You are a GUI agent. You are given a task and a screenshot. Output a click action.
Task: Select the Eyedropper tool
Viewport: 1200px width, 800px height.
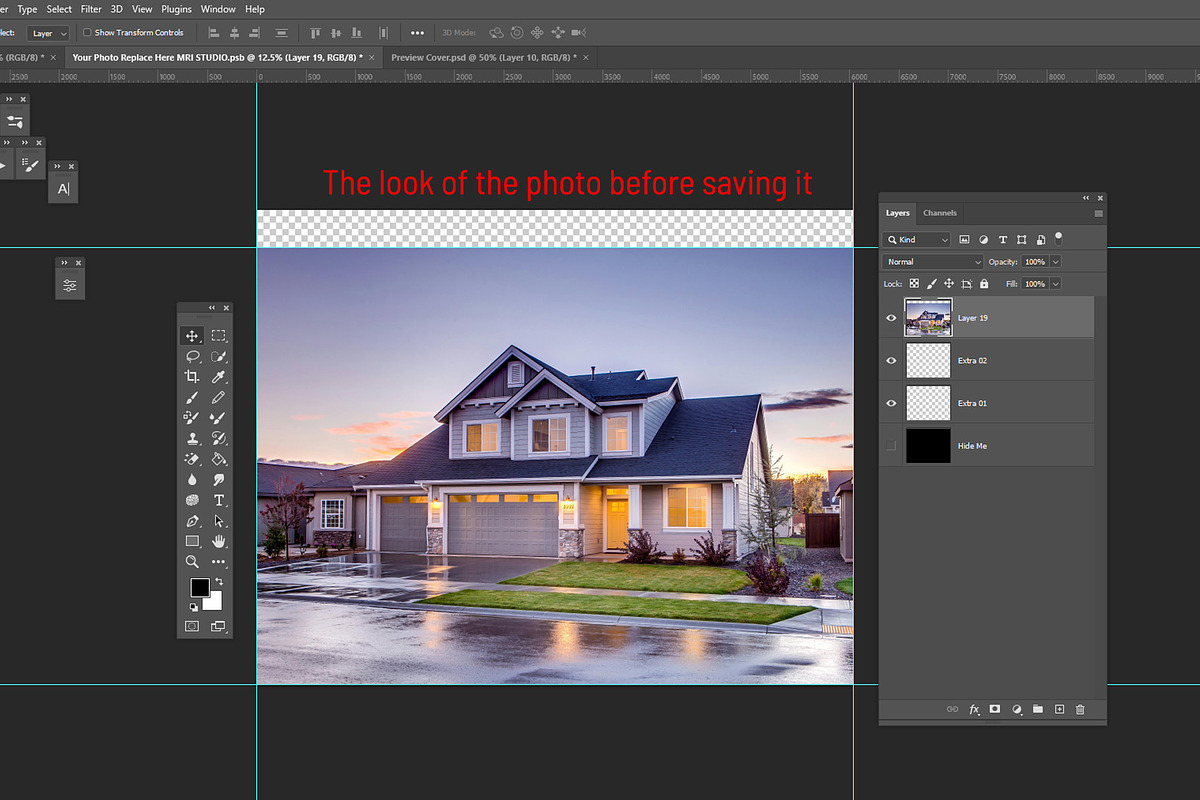(219, 377)
